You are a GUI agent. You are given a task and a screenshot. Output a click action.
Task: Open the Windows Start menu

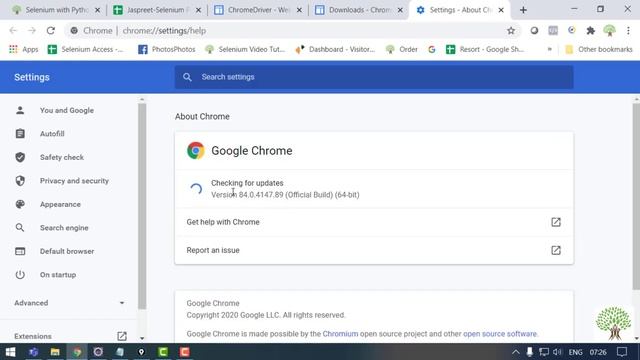point(11,352)
